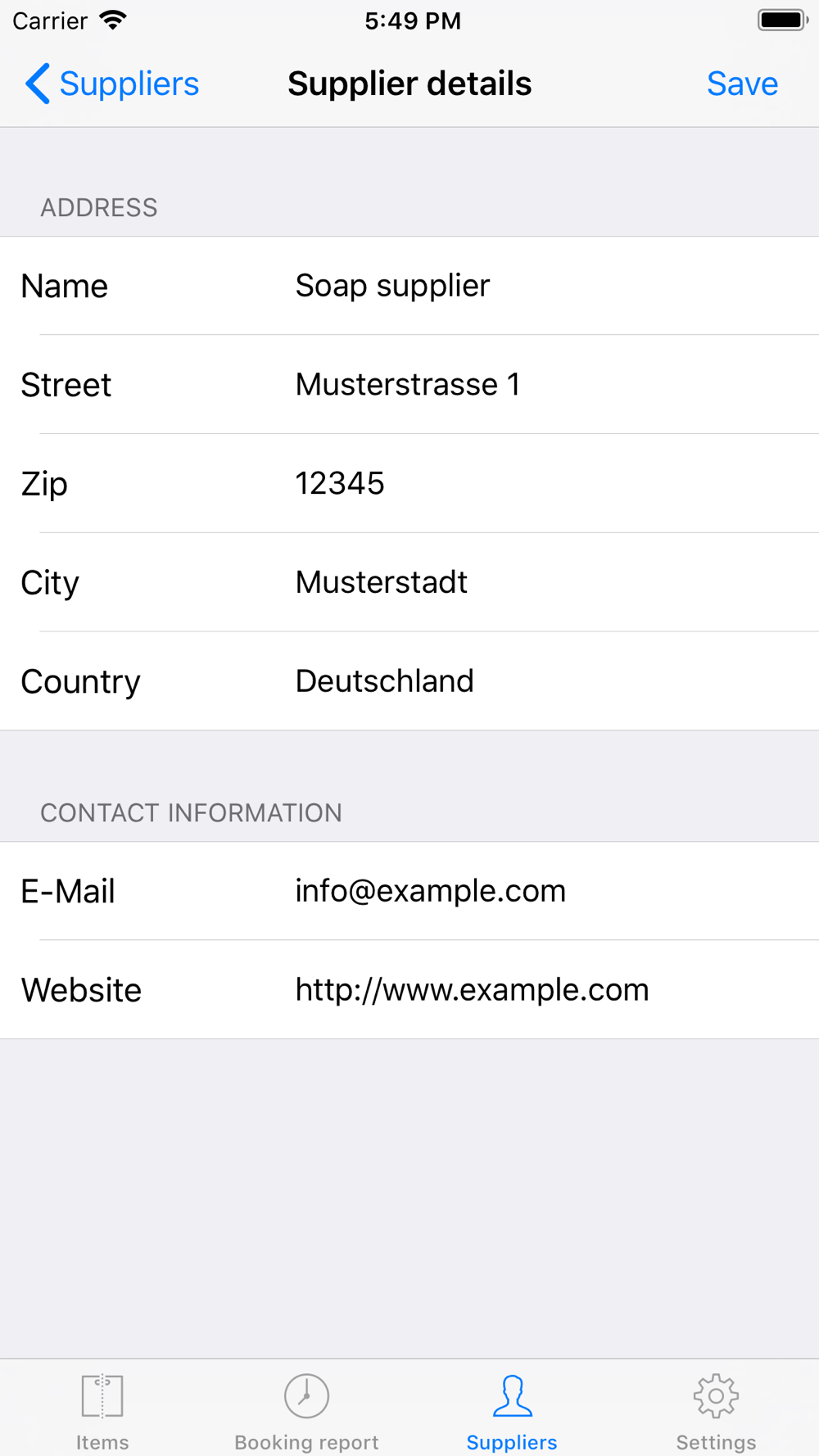Screen dimensions: 819x1456
Task: Tap the battery status icon
Action: (783, 20)
